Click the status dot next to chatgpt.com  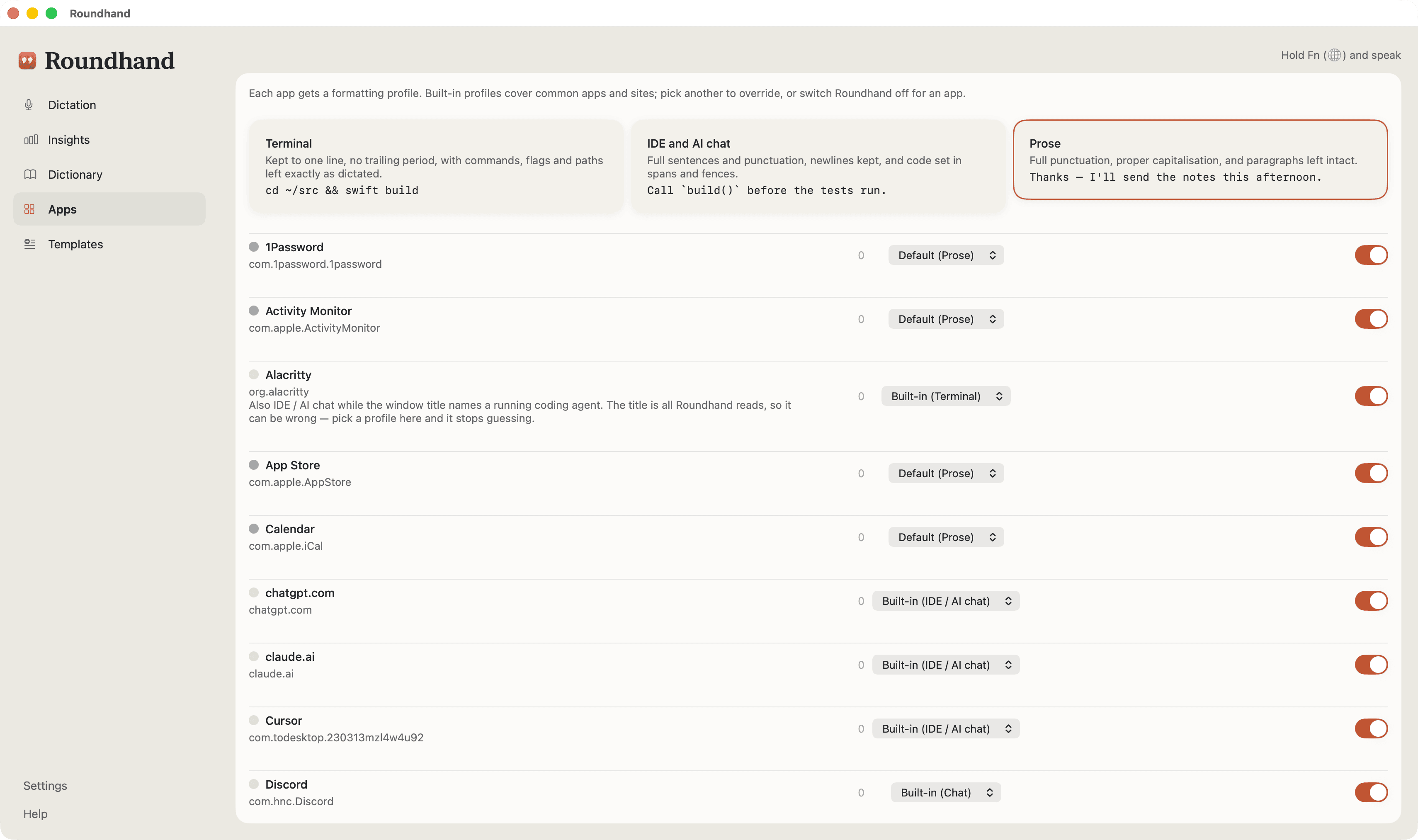[x=254, y=592]
